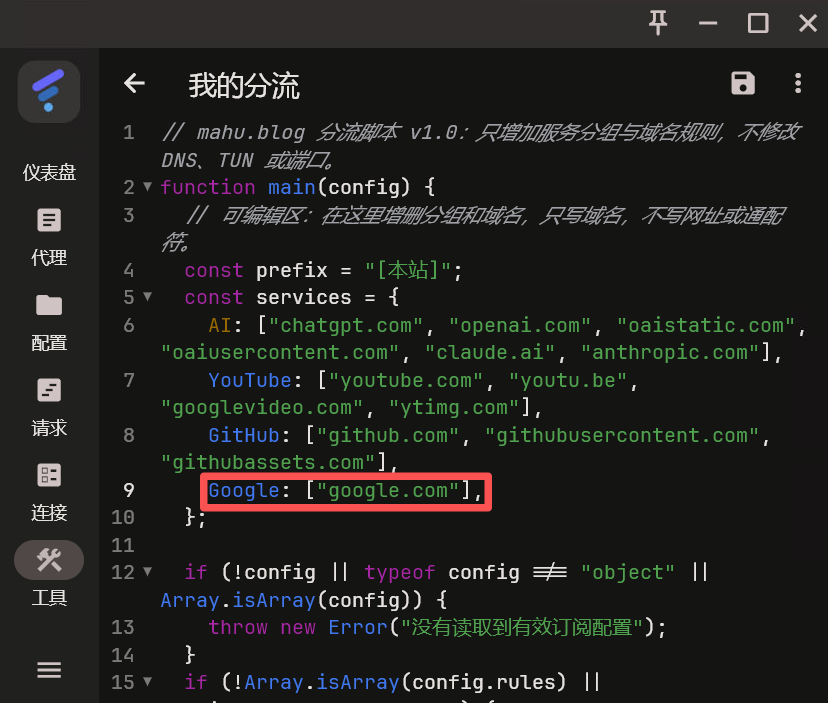Open the 工具 (Tools) page
This screenshot has height=703, width=828.
49,575
